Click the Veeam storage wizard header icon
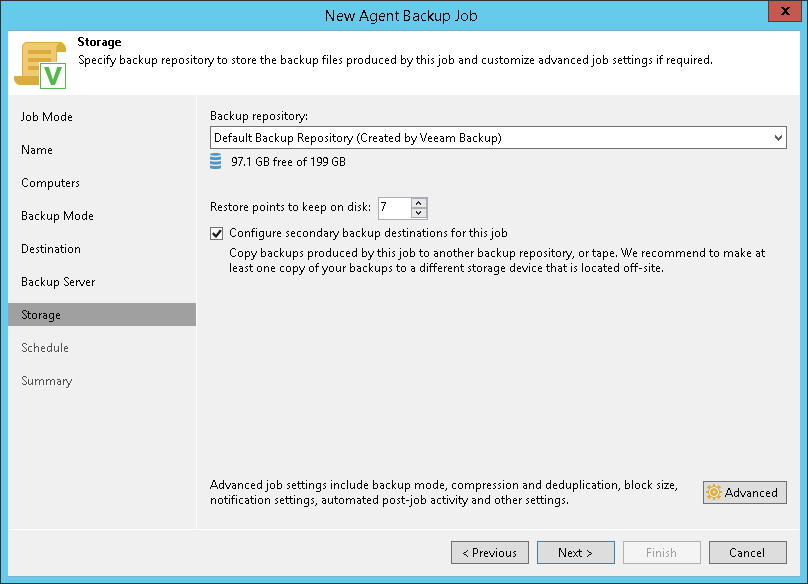 [39, 63]
